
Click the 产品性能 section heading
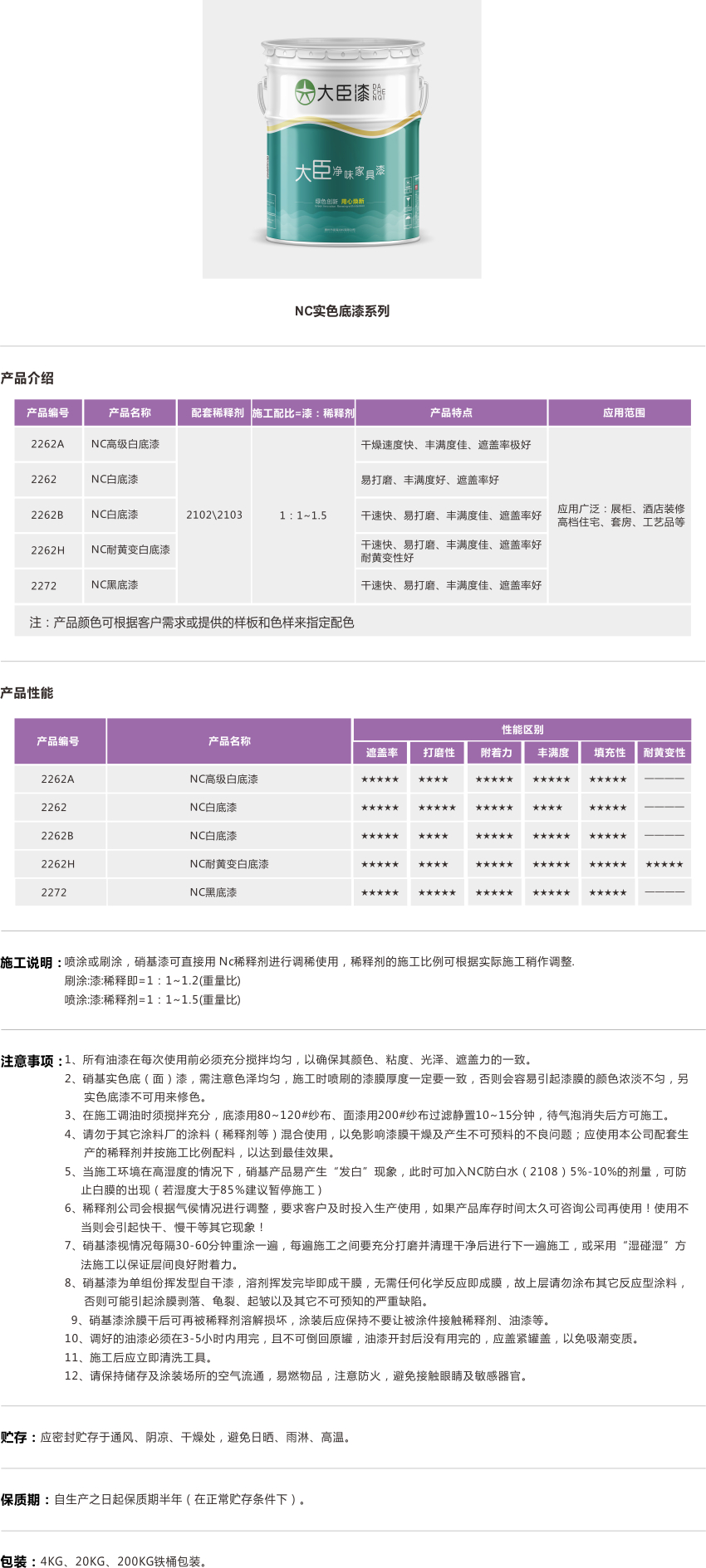(27, 693)
